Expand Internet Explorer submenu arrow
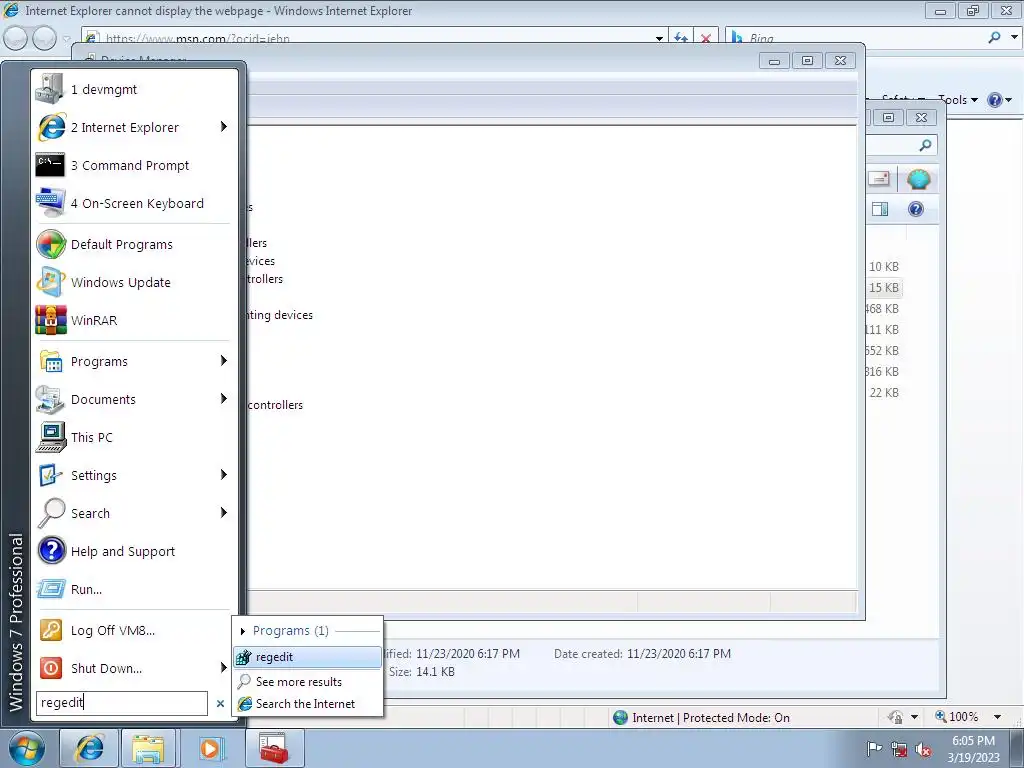1024x768 pixels. tap(224, 127)
